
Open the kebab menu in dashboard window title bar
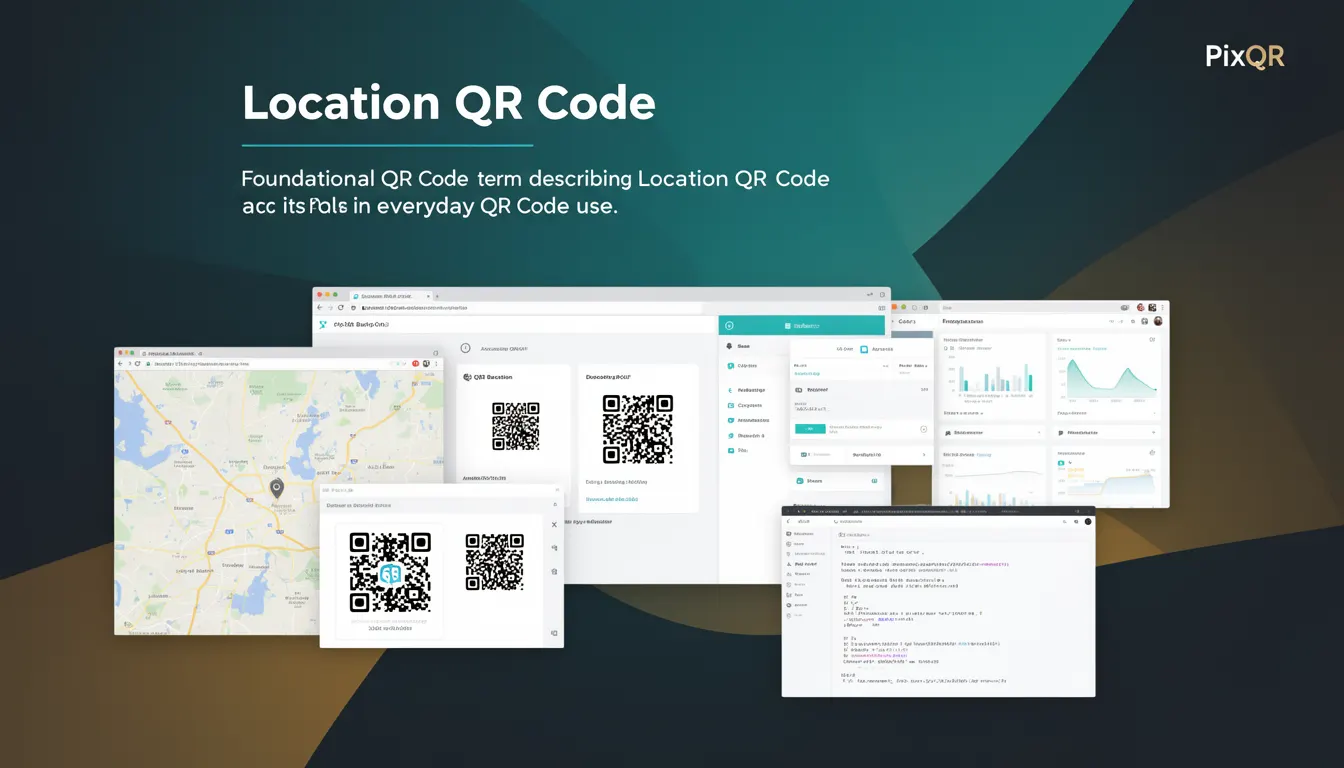pyautogui.click(x=1163, y=308)
